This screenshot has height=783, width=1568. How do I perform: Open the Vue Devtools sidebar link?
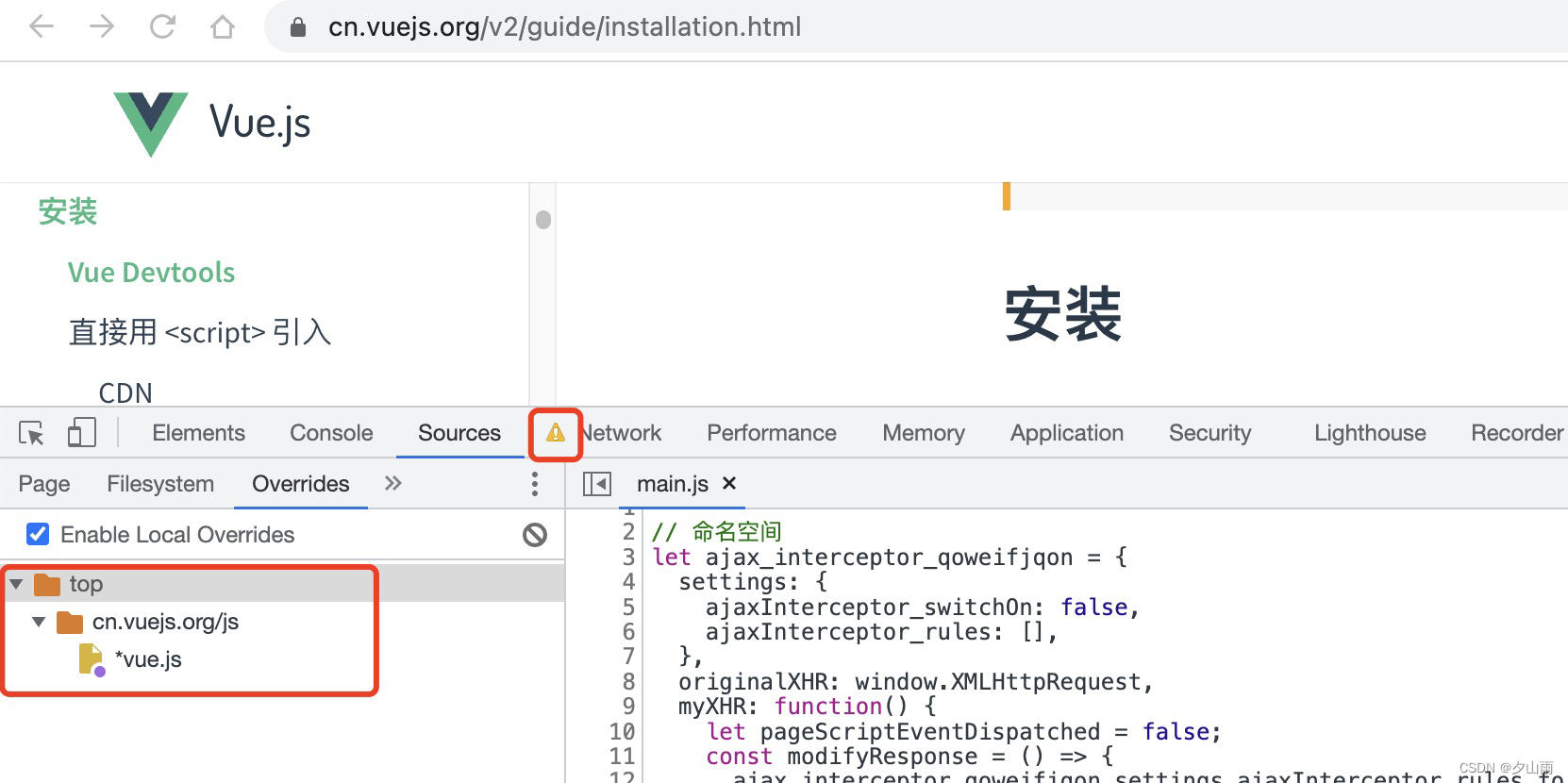click(x=151, y=273)
